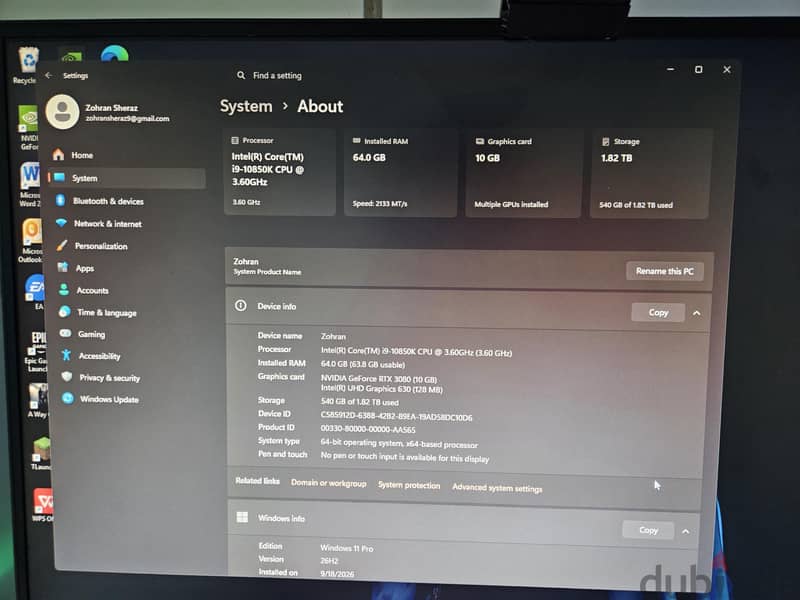Click the Device info circle icon
This screenshot has height=600, width=800.
(x=240, y=306)
